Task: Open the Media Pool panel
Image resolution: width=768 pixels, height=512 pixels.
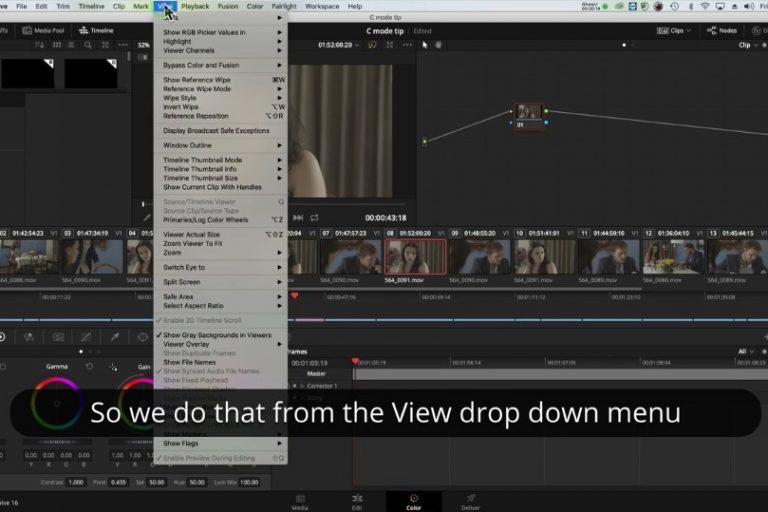Action: pyautogui.click(x=44, y=30)
